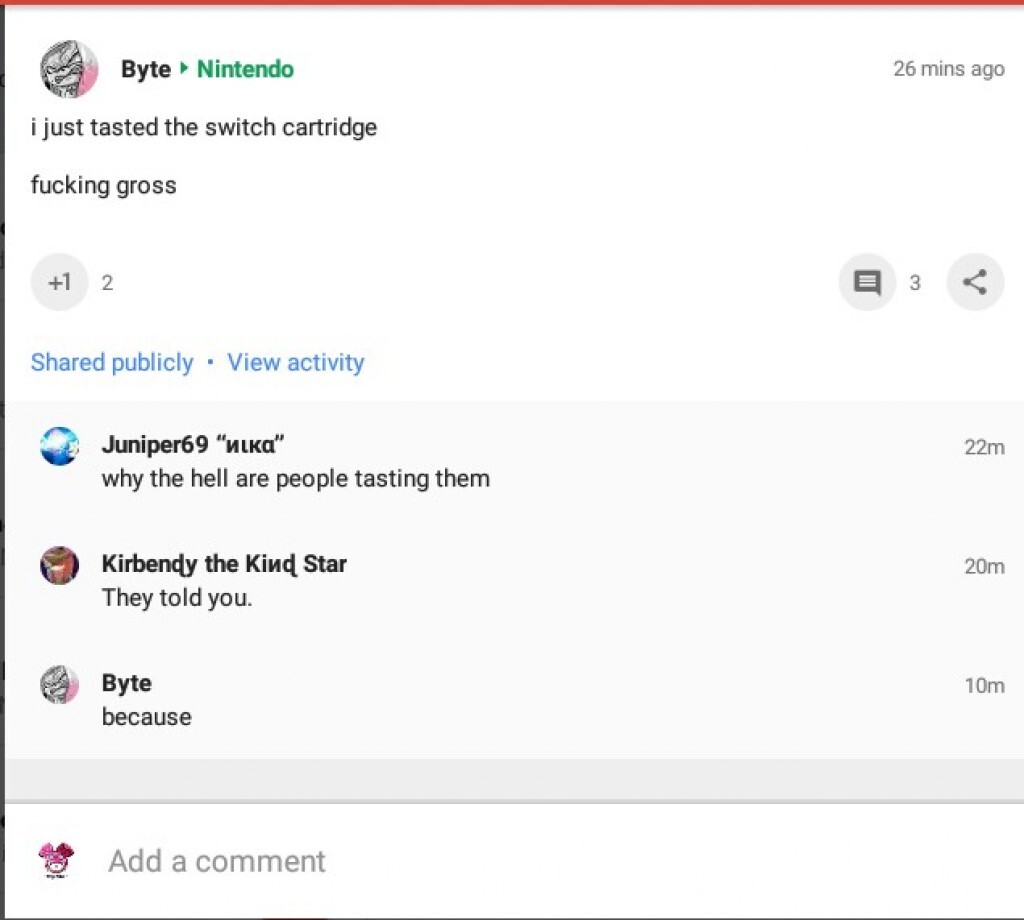This screenshot has height=920, width=1024.
Task: Open comments via the speech bubble icon
Action: 867,283
